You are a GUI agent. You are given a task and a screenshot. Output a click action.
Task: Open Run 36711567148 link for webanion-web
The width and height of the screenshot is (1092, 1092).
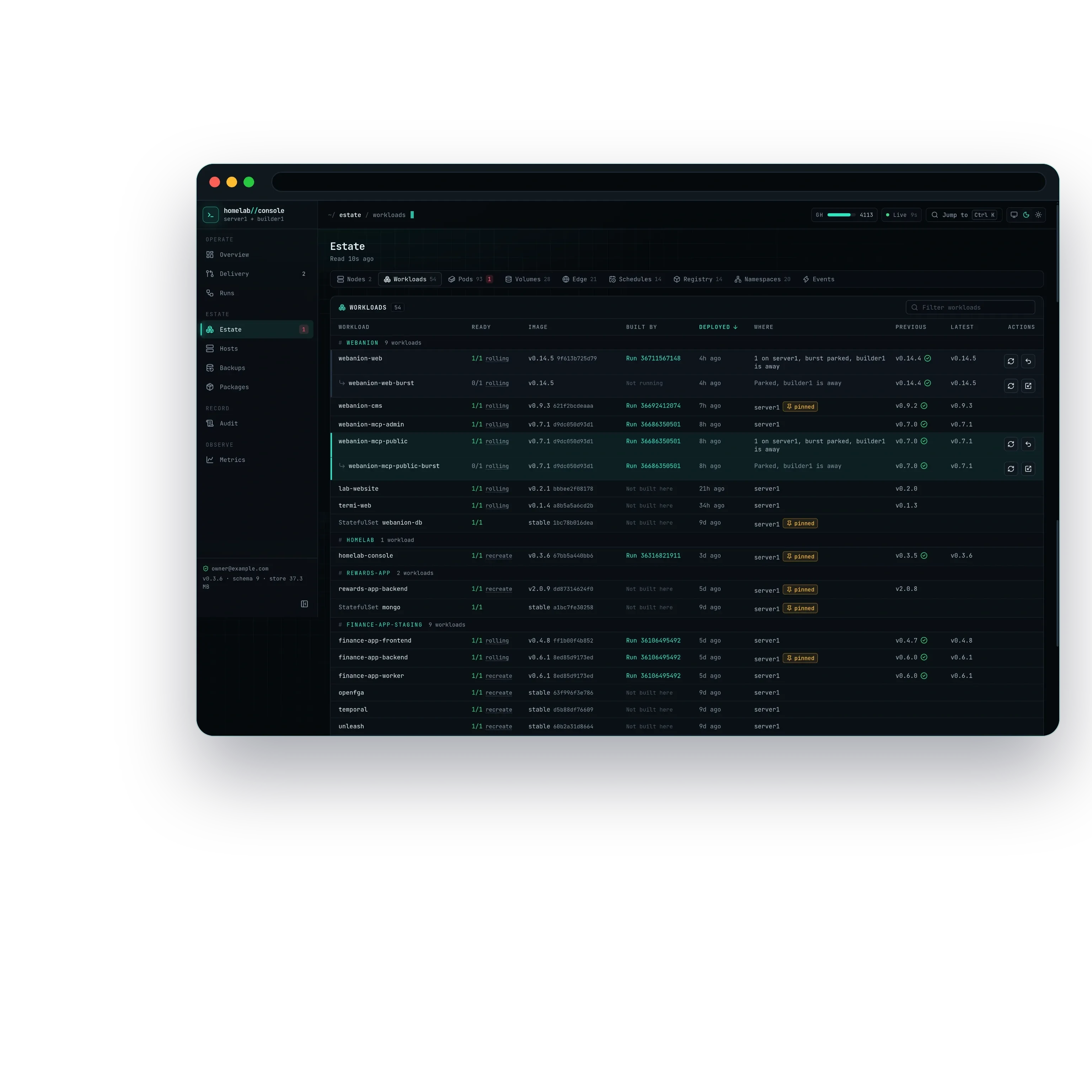pyautogui.click(x=653, y=359)
